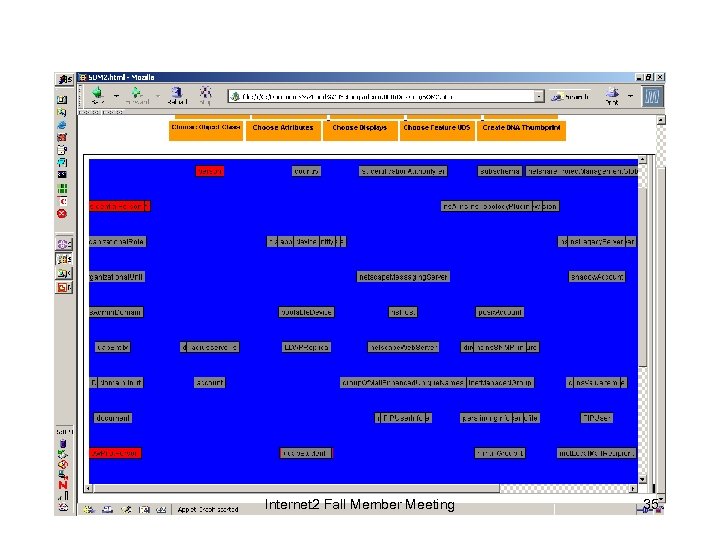Click the red N Netscape icon in sidebar
720x540 pixels.
[x=63, y=485]
